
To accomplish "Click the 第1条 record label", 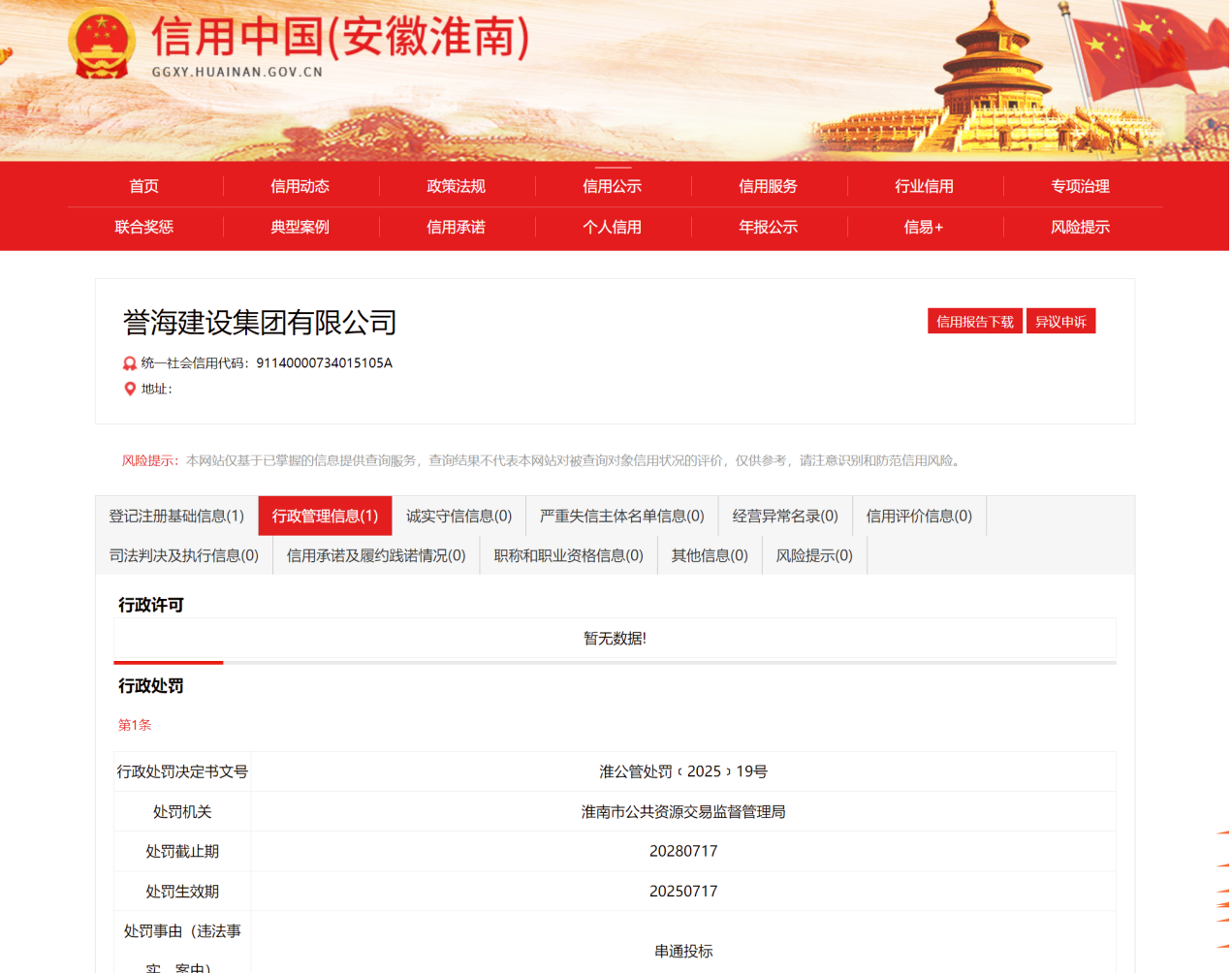I will (x=135, y=725).
